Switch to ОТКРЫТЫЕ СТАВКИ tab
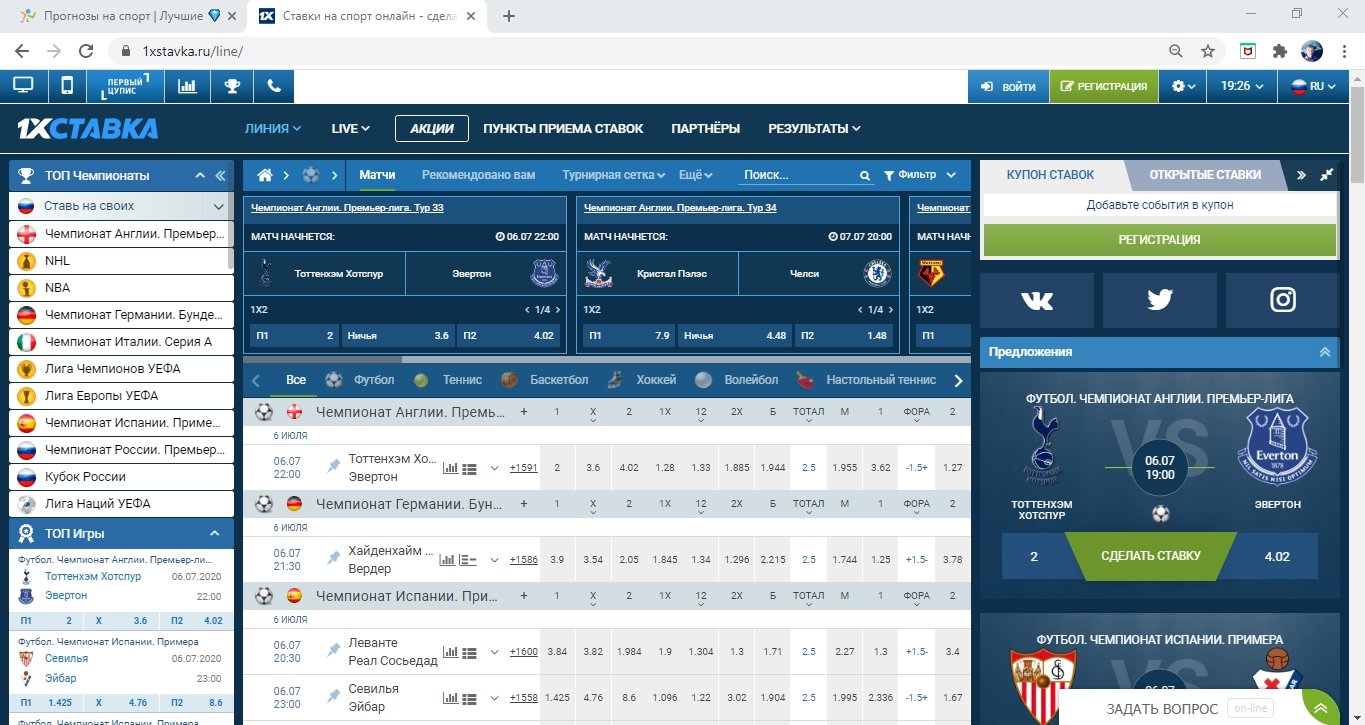Viewport: 1365px width, 725px height. 1205,175
